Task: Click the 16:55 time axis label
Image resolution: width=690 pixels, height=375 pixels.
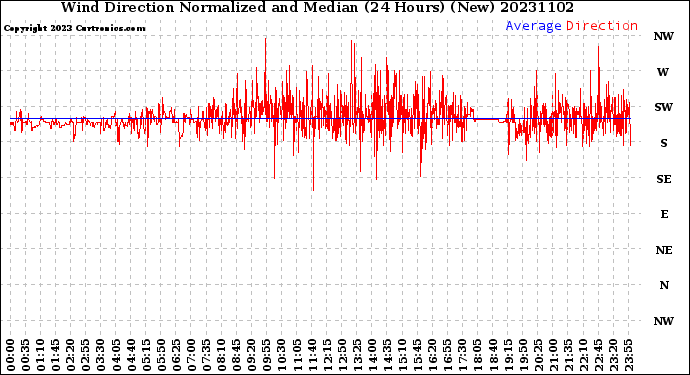Action: pos(448,355)
